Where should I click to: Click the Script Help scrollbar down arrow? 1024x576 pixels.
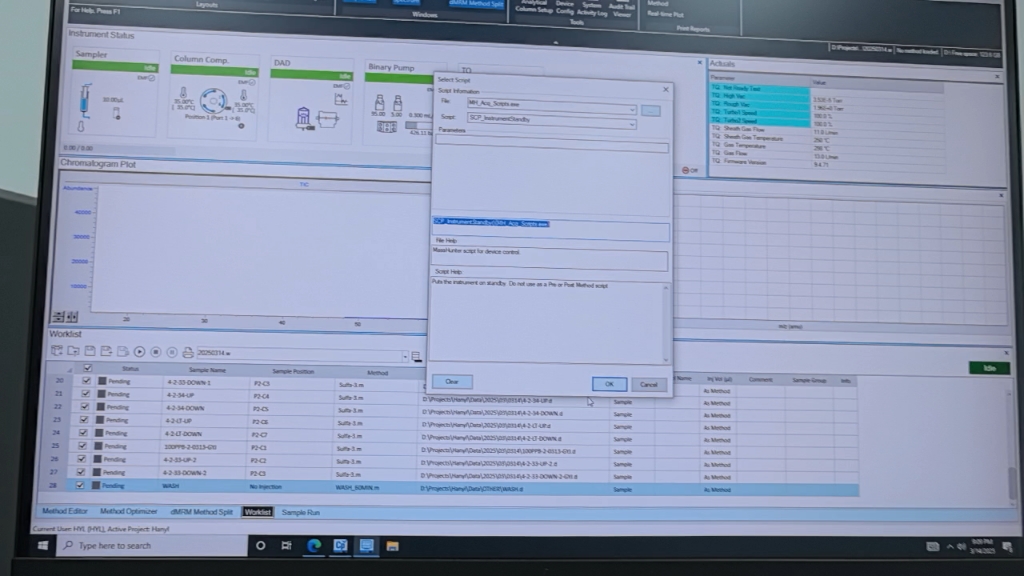tap(665, 359)
